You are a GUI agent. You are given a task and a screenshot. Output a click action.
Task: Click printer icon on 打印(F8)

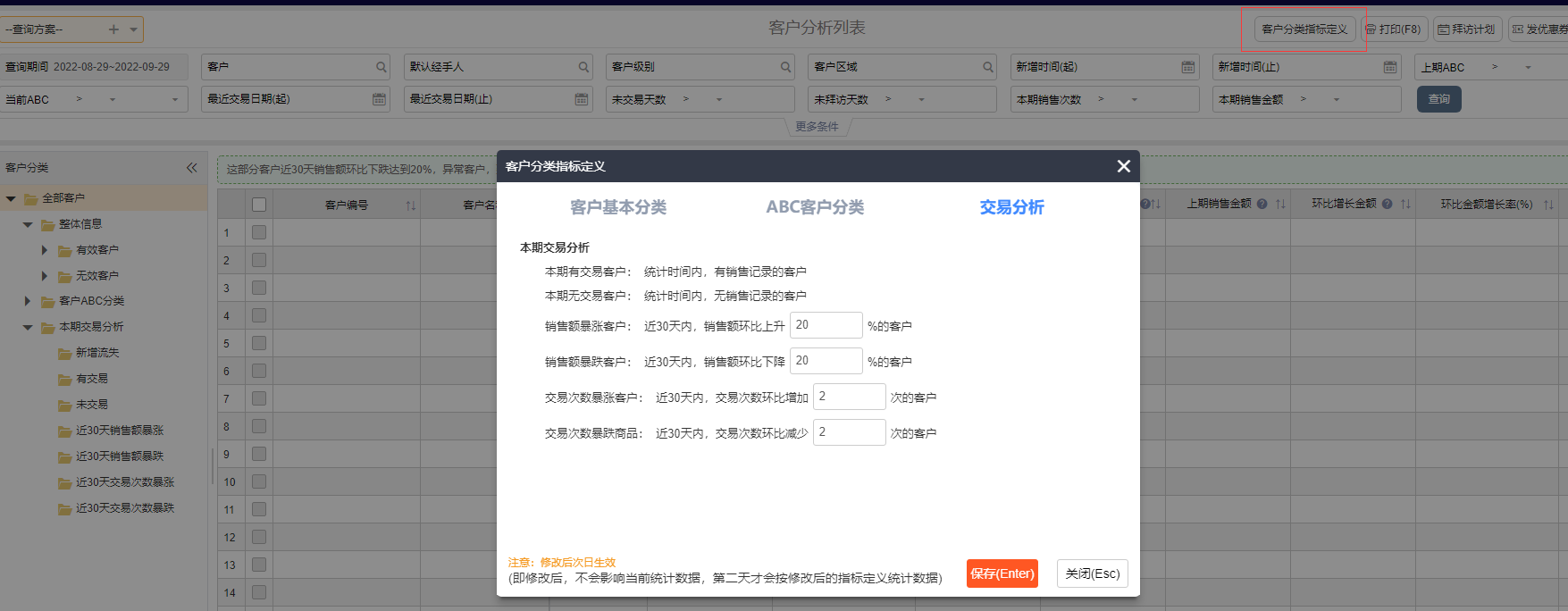[x=1371, y=29]
